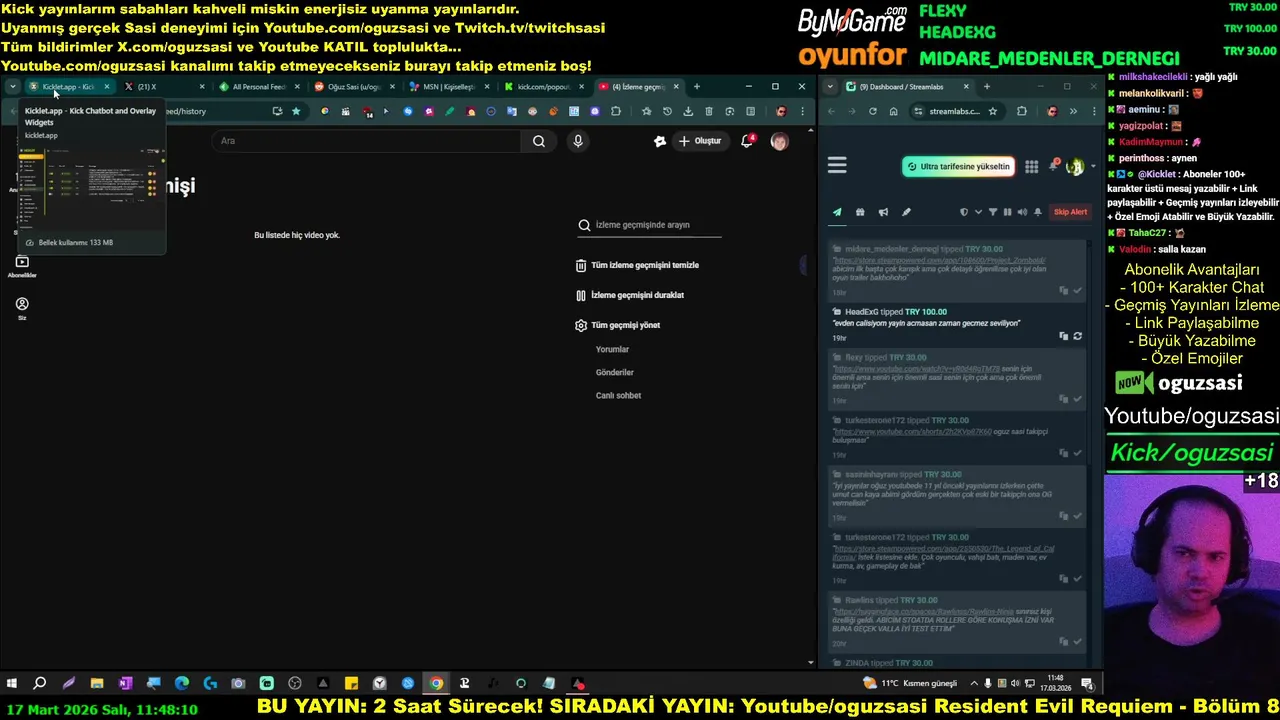The height and width of the screenshot is (720, 1280).
Task: Open Streamlabs notification bell with badge
Action: point(1053,166)
